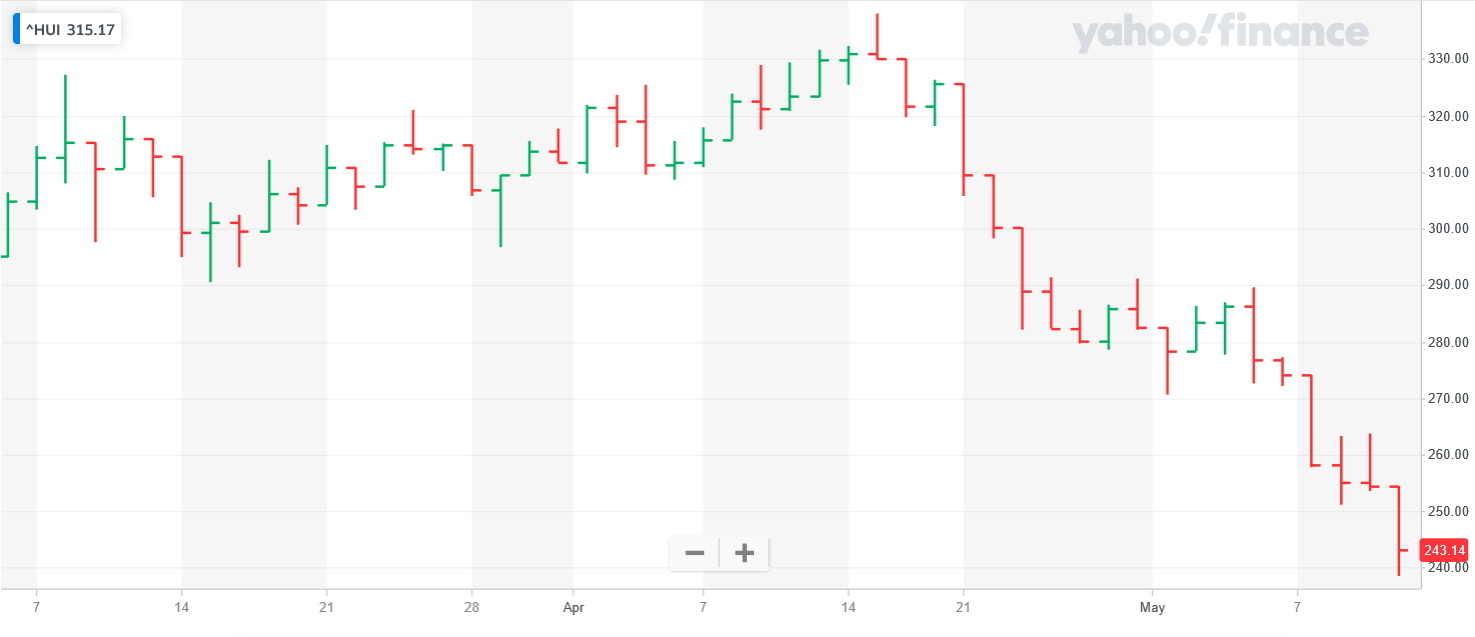This screenshot has height=637, width=1475.
Task: Zoom out using the minus button
Action: (x=694, y=553)
